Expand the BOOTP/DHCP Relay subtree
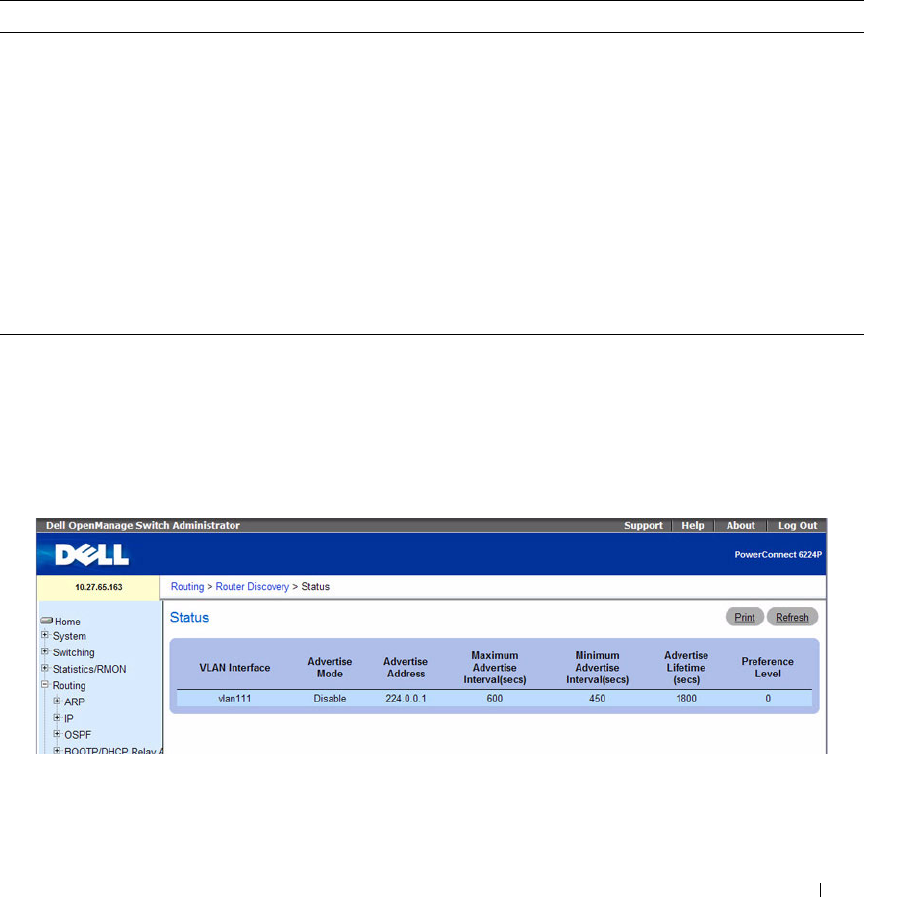The image size is (900, 897). coord(57,750)
